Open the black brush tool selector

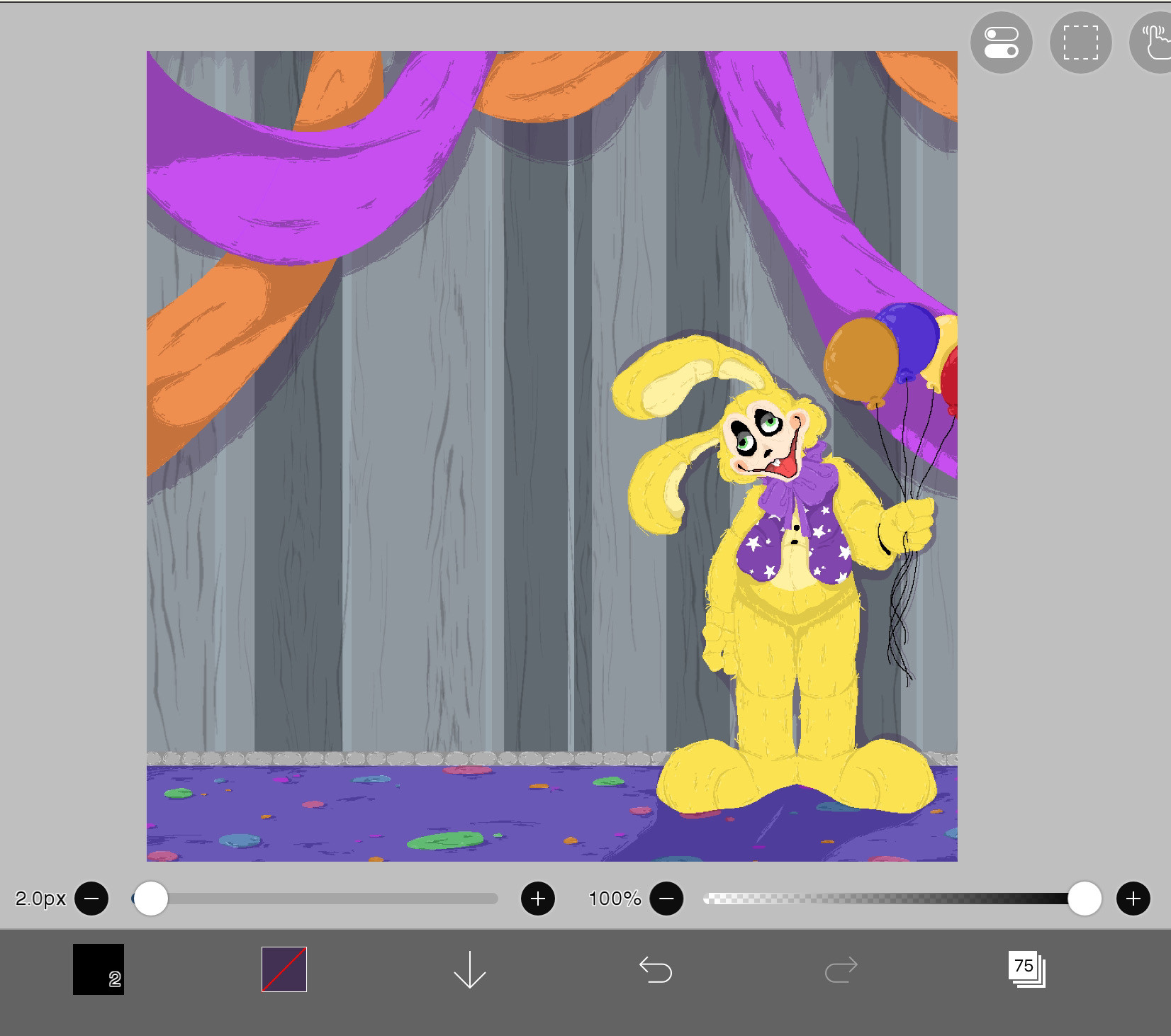point(99,969)
